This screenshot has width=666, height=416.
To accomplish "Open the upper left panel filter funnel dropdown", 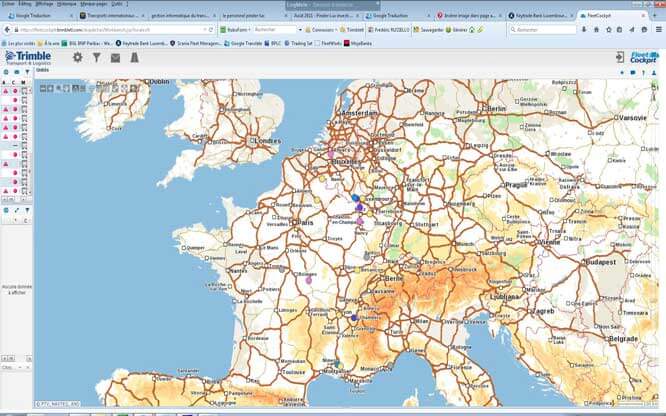I will (27, 72).
